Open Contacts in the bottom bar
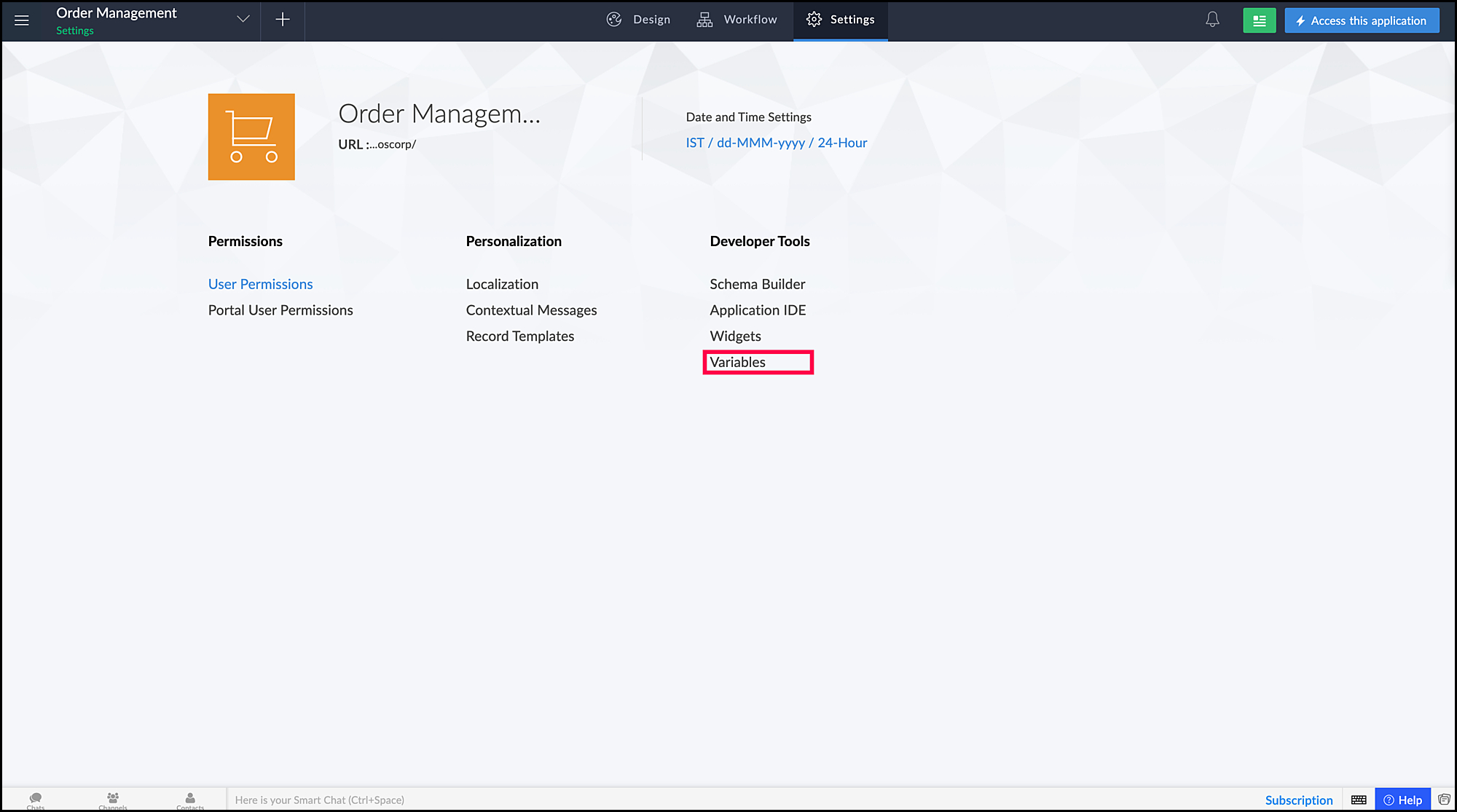 190,800
